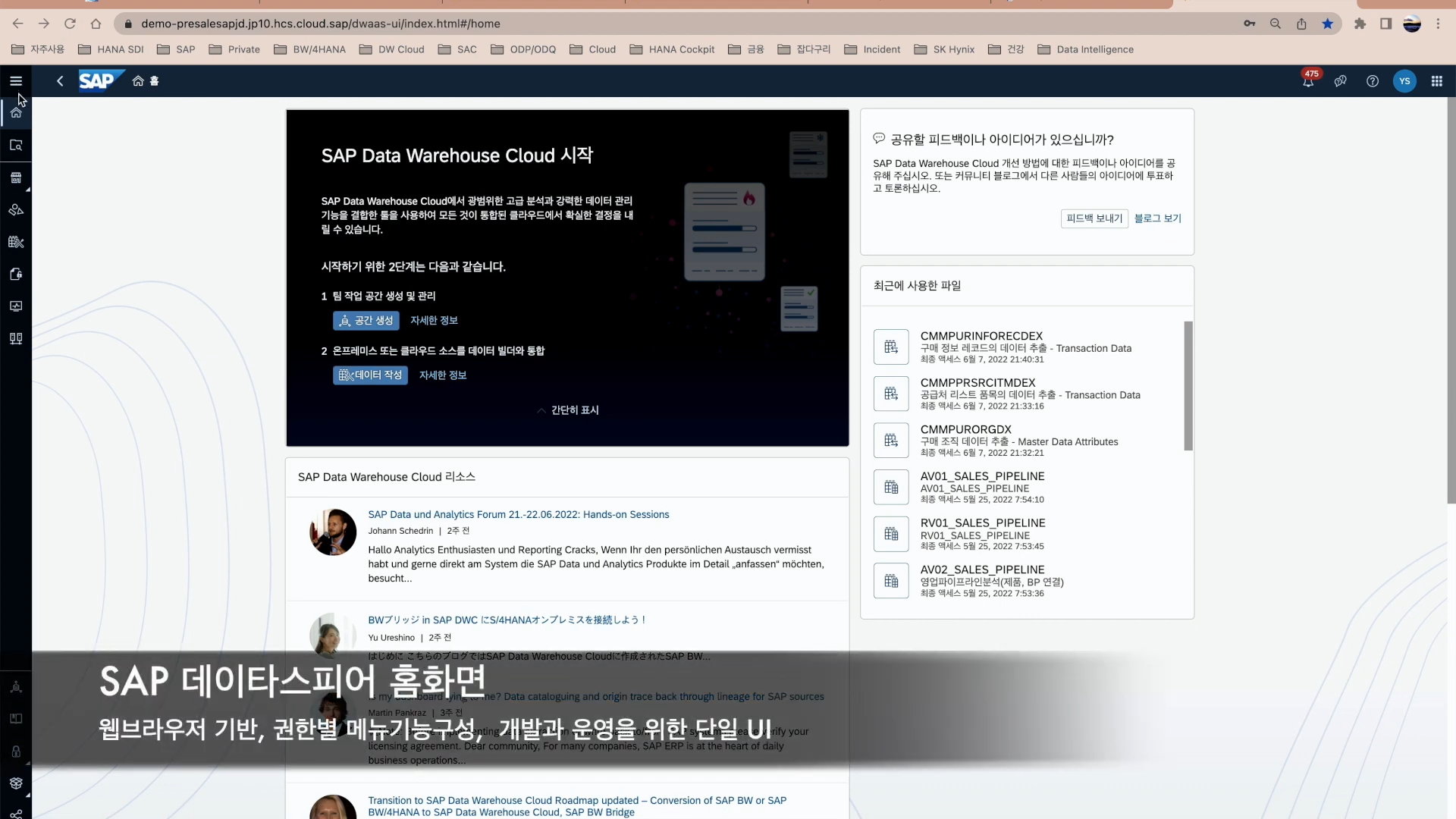Click the 피드백 보내기 button
Image resolution: width=1456 pixels, height=819 pixels.
pos(1094,218)
